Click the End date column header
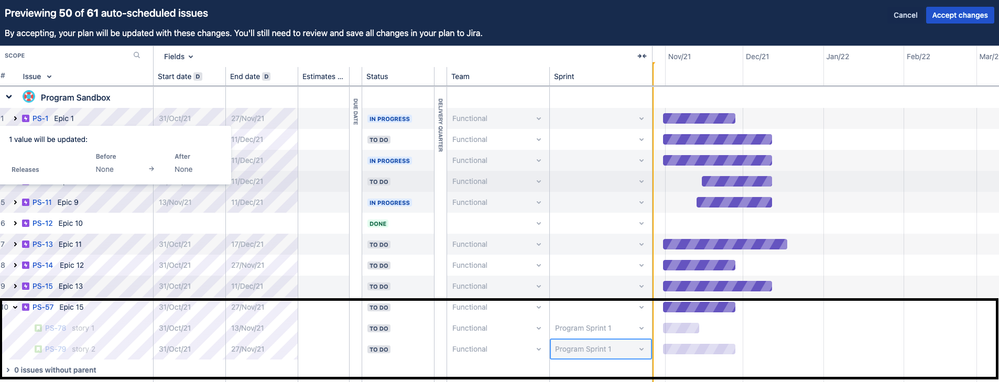This screenshot has height=382, width=999. (x=245, y=76)
